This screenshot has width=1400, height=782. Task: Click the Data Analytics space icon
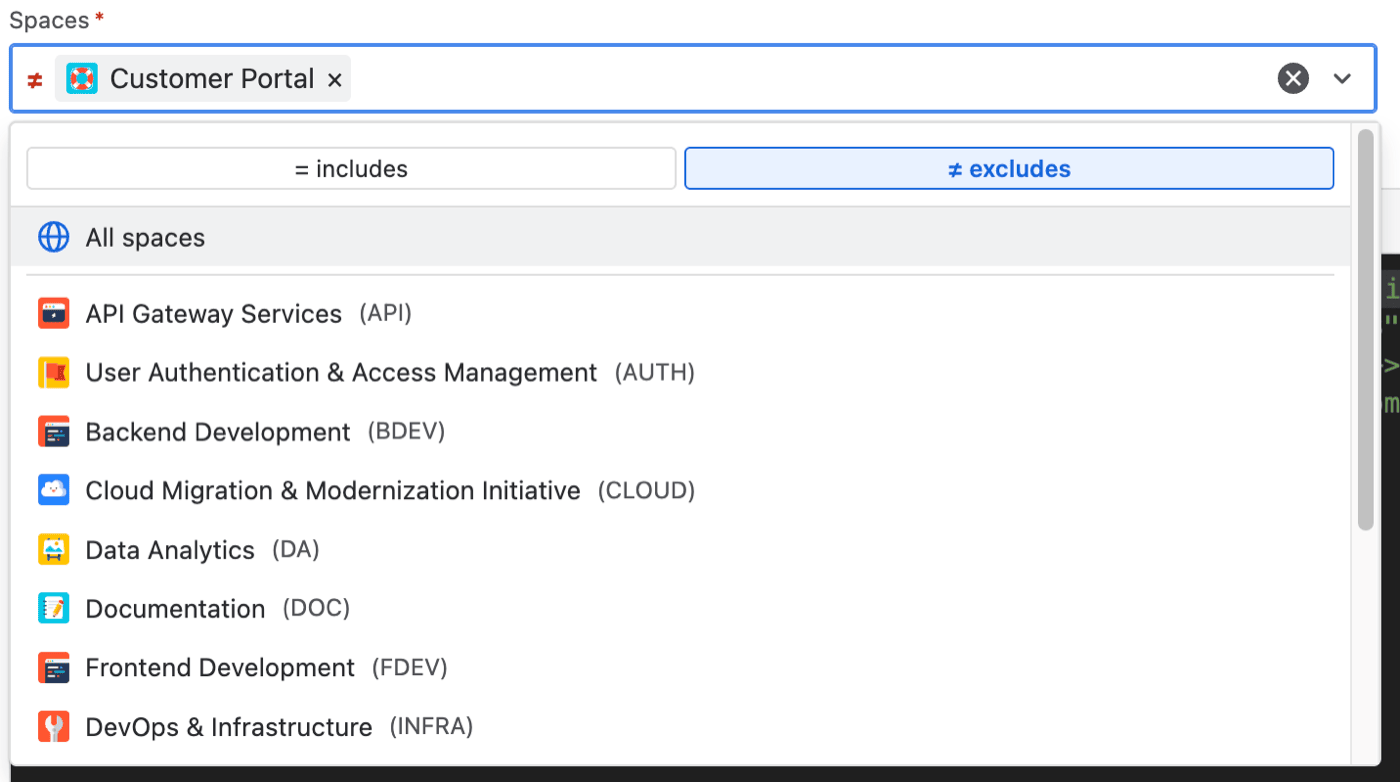[x=54, y=550]
